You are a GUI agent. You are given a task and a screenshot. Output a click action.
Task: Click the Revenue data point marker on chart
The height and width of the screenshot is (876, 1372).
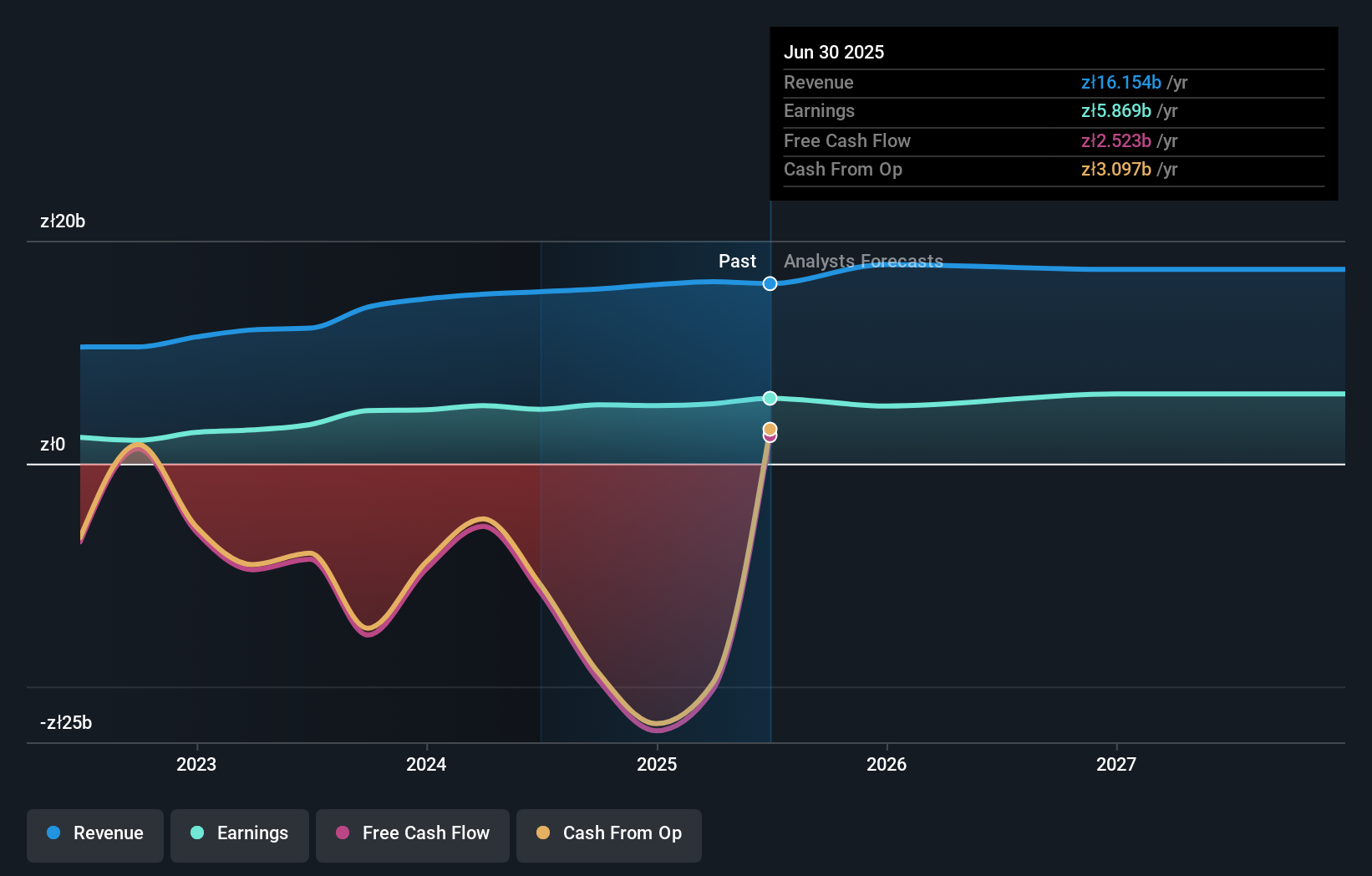click(770, 284)
